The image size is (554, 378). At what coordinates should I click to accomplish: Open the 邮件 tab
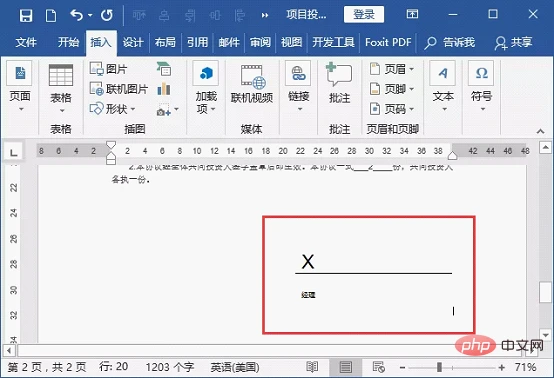point(229,42)
